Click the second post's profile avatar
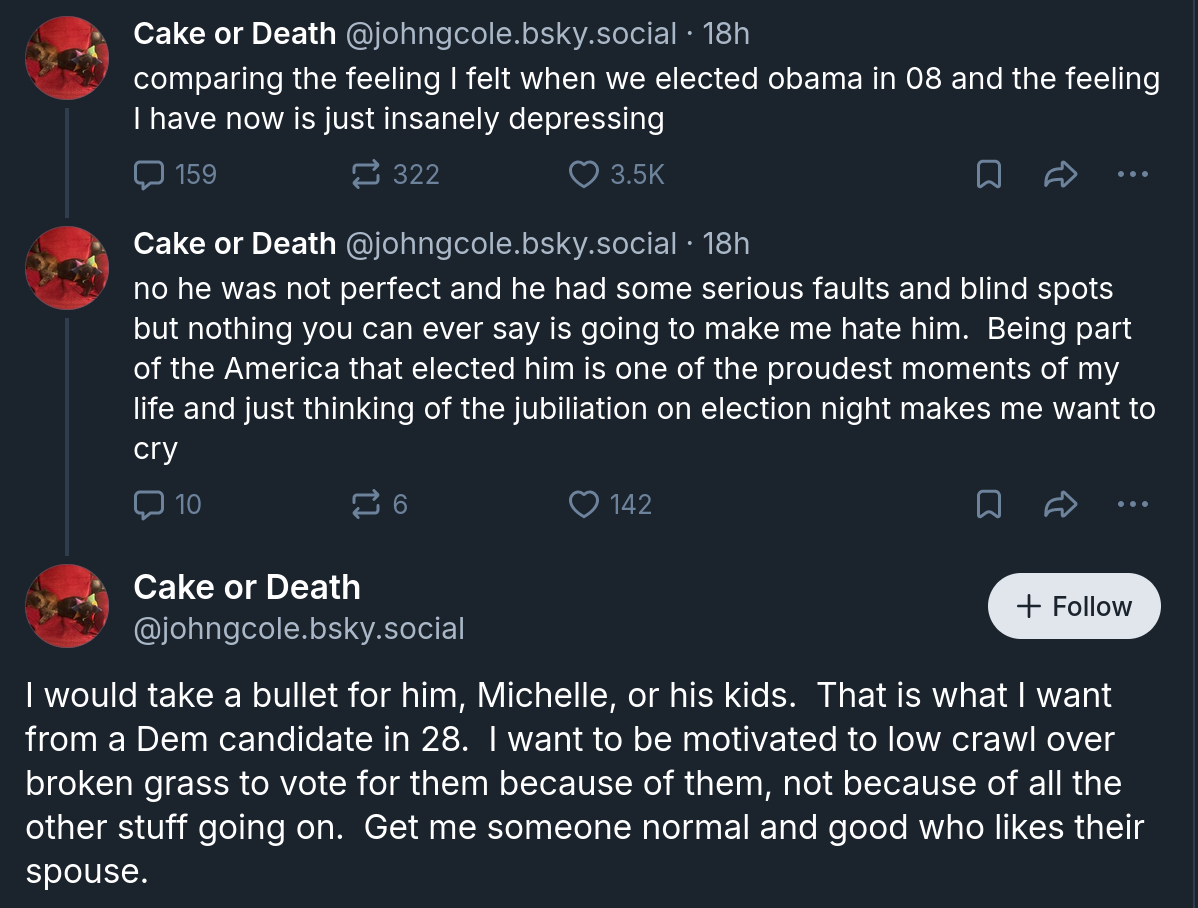1198x908 pixels. coord(67,268)
